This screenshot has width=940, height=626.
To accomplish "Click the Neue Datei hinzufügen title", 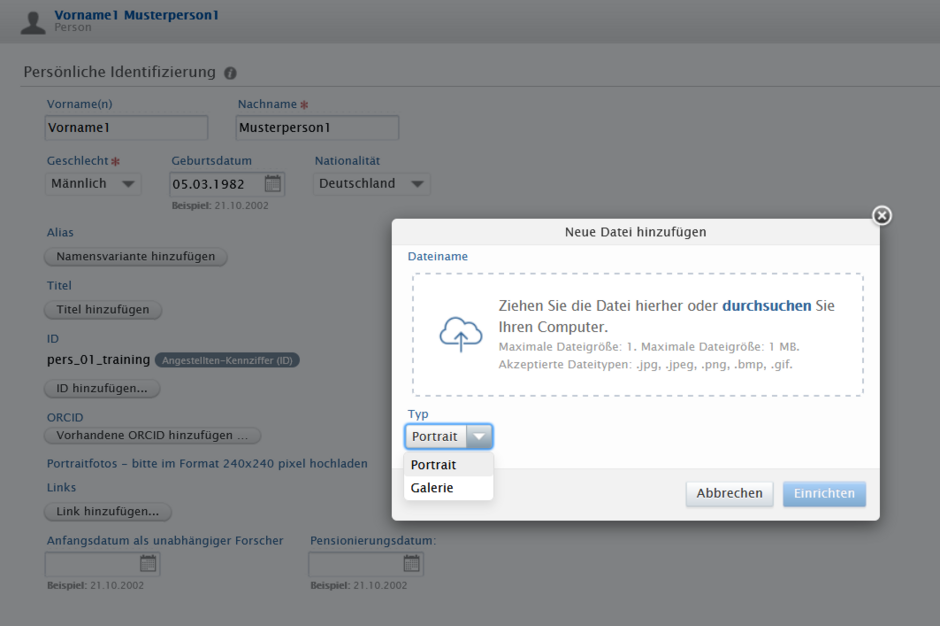I will (x=635, y=232).
